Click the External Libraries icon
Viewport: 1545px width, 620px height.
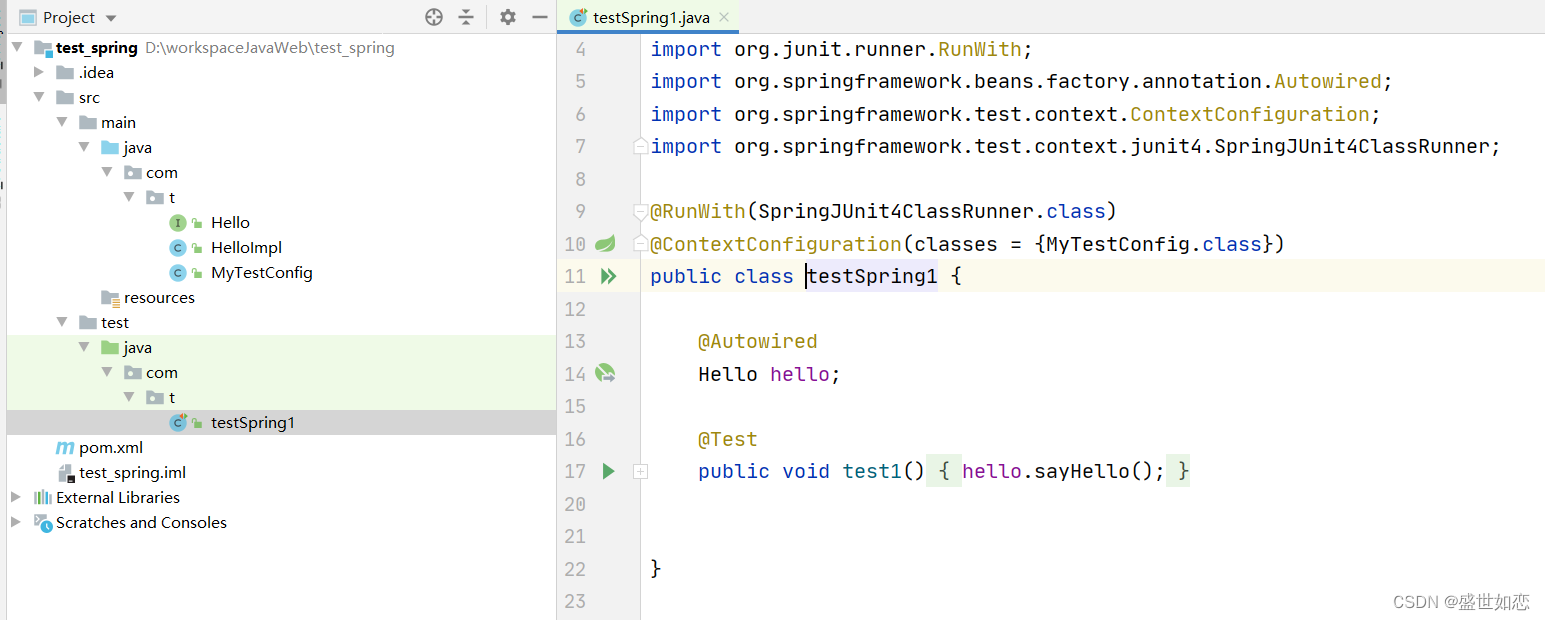tap(42, 497)
